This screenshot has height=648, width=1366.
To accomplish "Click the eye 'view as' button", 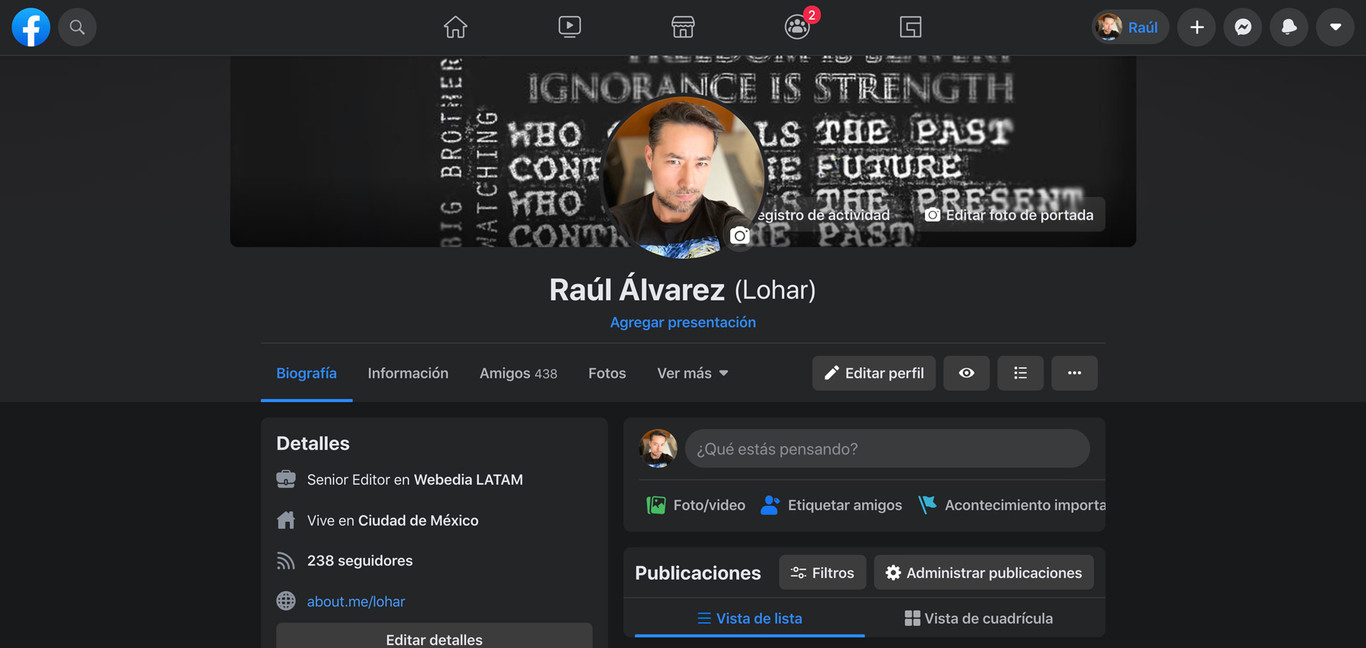I will point(966,373).
